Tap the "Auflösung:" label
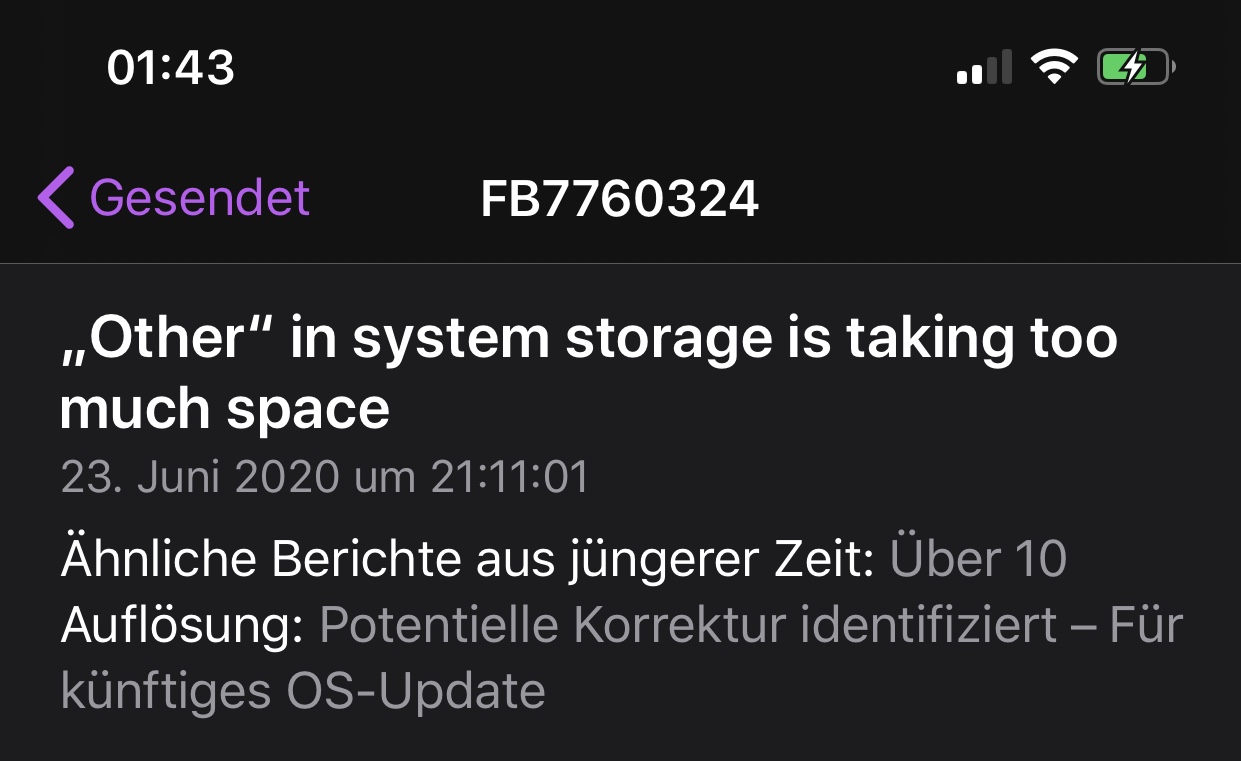 (x=183, y=626)
